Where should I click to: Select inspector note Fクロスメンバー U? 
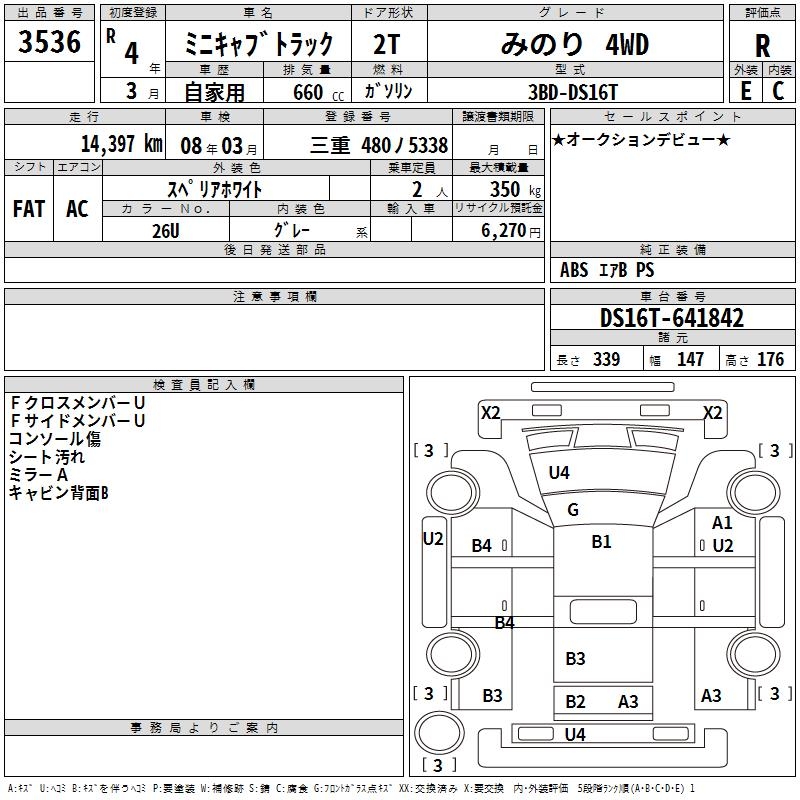[78, 403]
